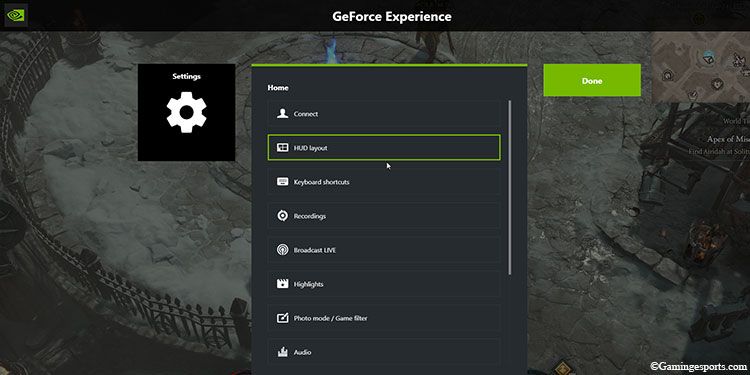Open the Highlights settings

point(384,284)
